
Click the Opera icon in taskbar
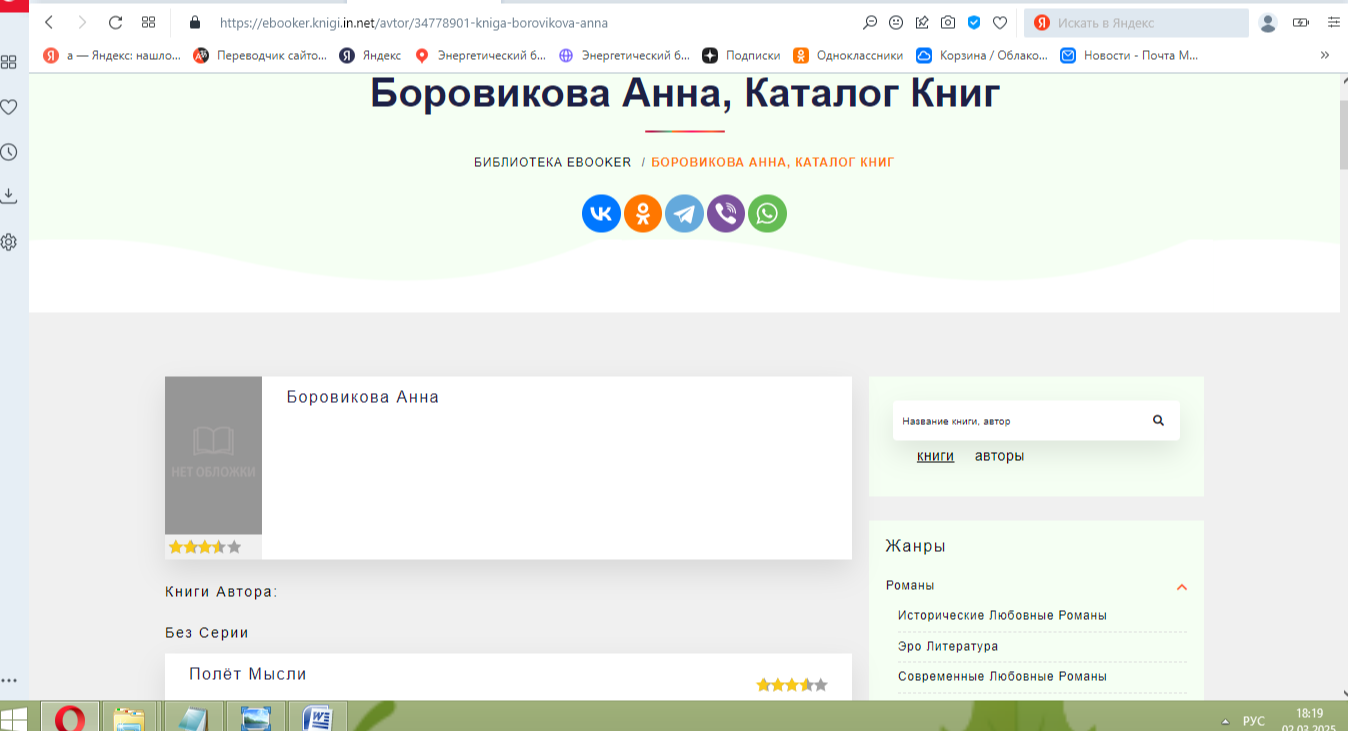(x=69, y=717)
